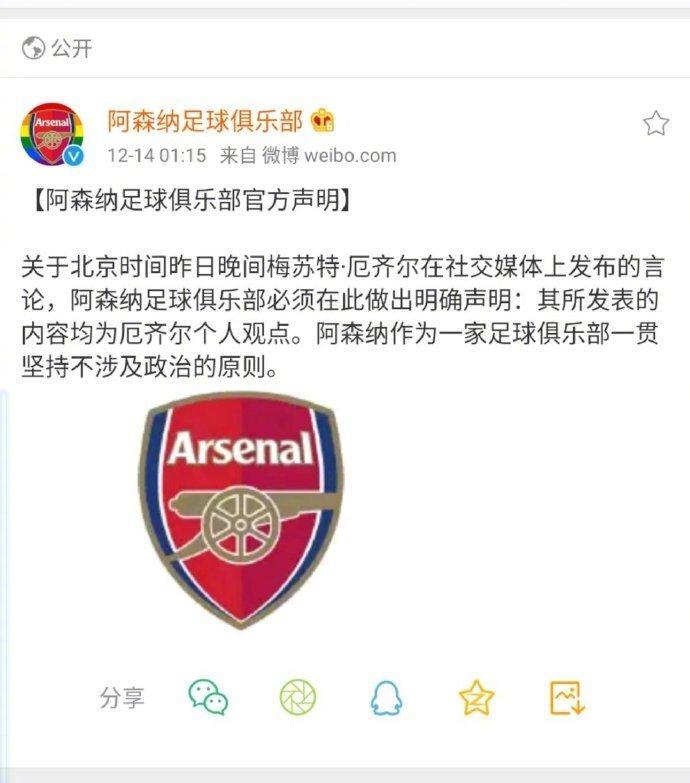Open the large Arsenal crest image
Viewport: 690px width, 783px height.
(x=241, y=510)
